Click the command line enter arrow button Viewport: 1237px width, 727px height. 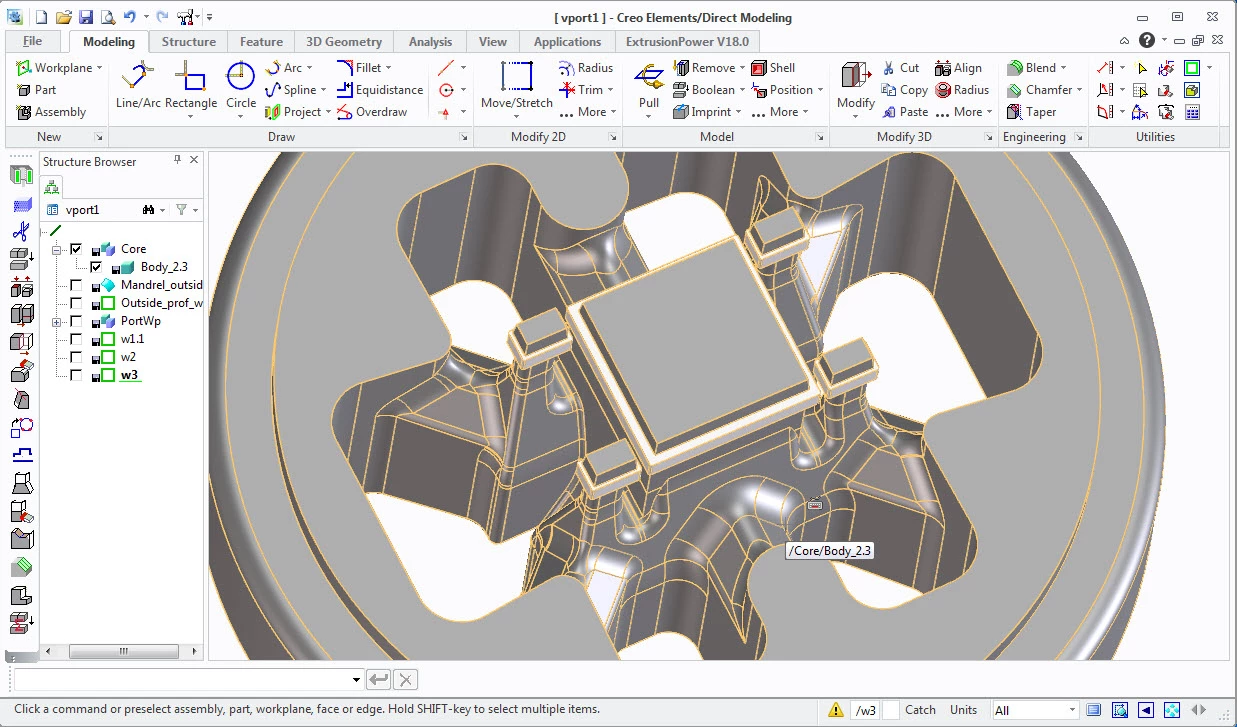379,680
